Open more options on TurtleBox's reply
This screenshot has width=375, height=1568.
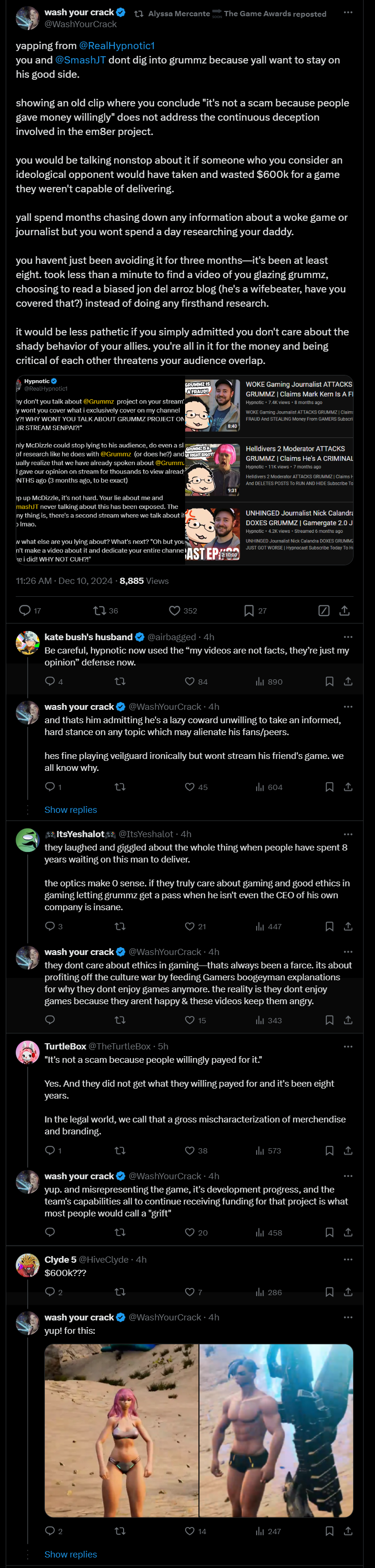(x=348, y=1046)
